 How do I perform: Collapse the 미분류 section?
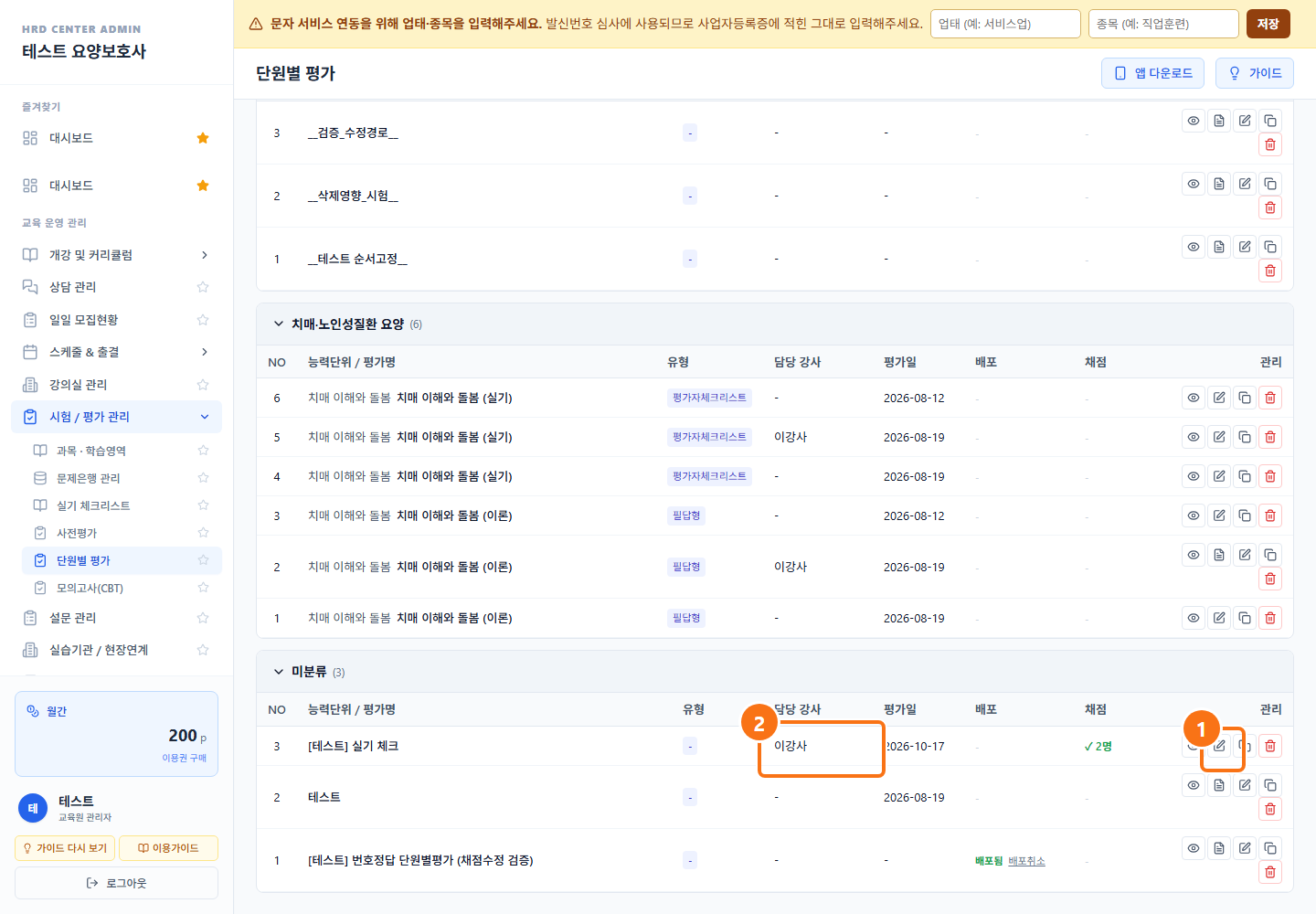click(x=279, y=672)
